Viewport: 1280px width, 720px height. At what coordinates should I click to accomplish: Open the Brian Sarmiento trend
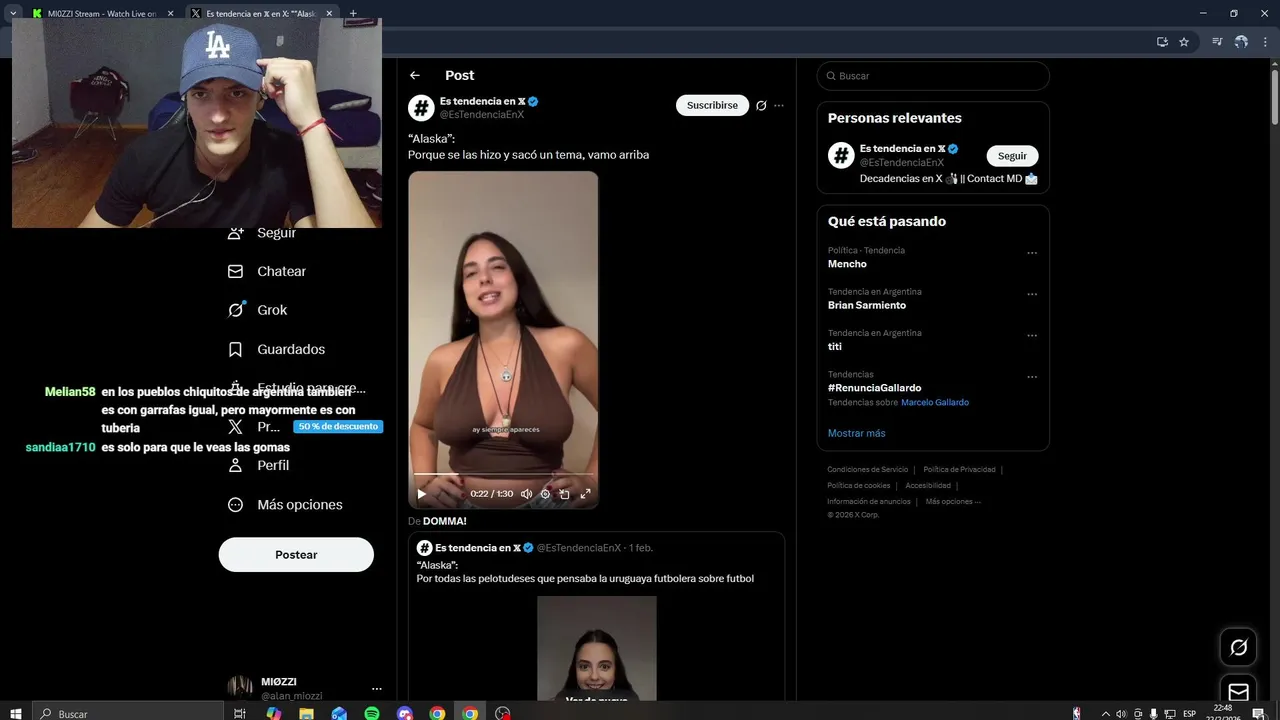[x=867, y=305]
